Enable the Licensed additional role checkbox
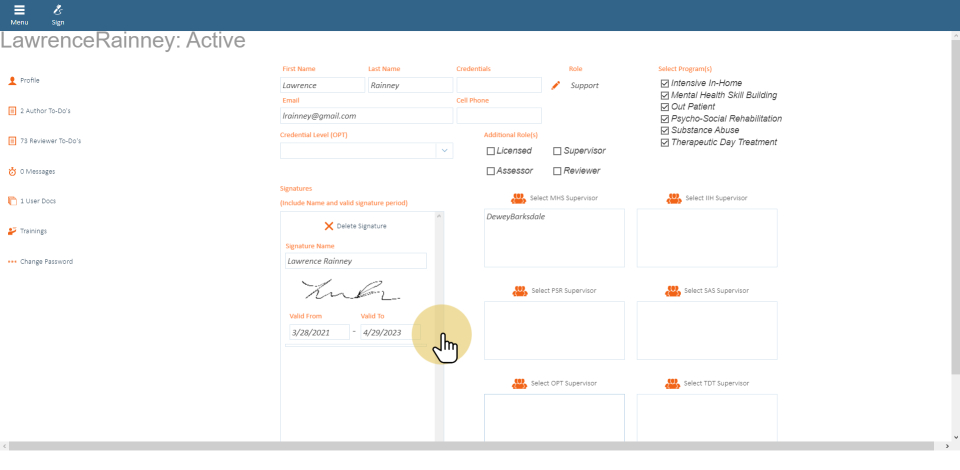The width and height of the screenshot is (960, 470). tap(491, 151)
